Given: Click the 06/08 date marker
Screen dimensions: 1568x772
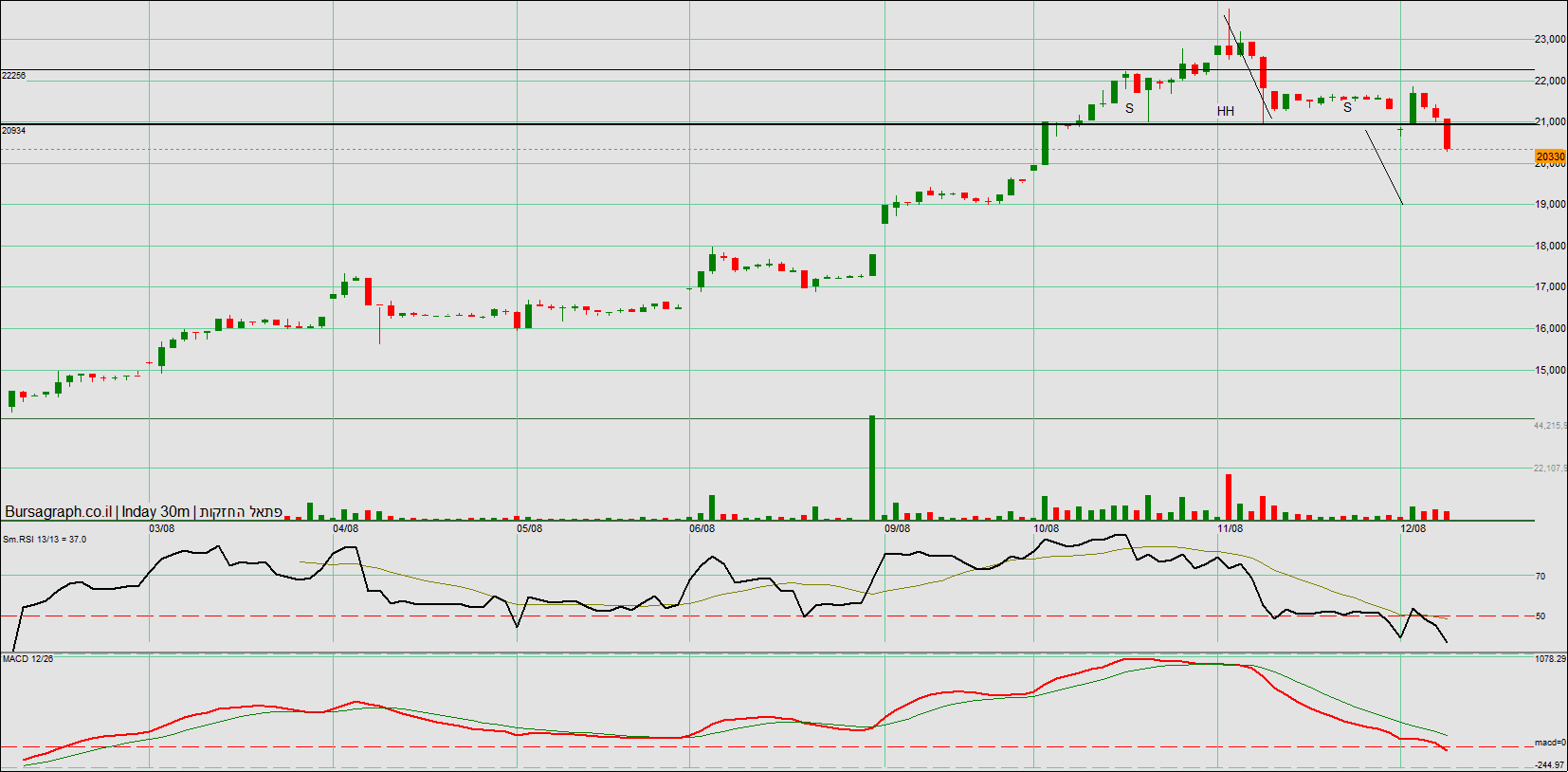Looking at the screenshot, I should [x=702, y=528].
